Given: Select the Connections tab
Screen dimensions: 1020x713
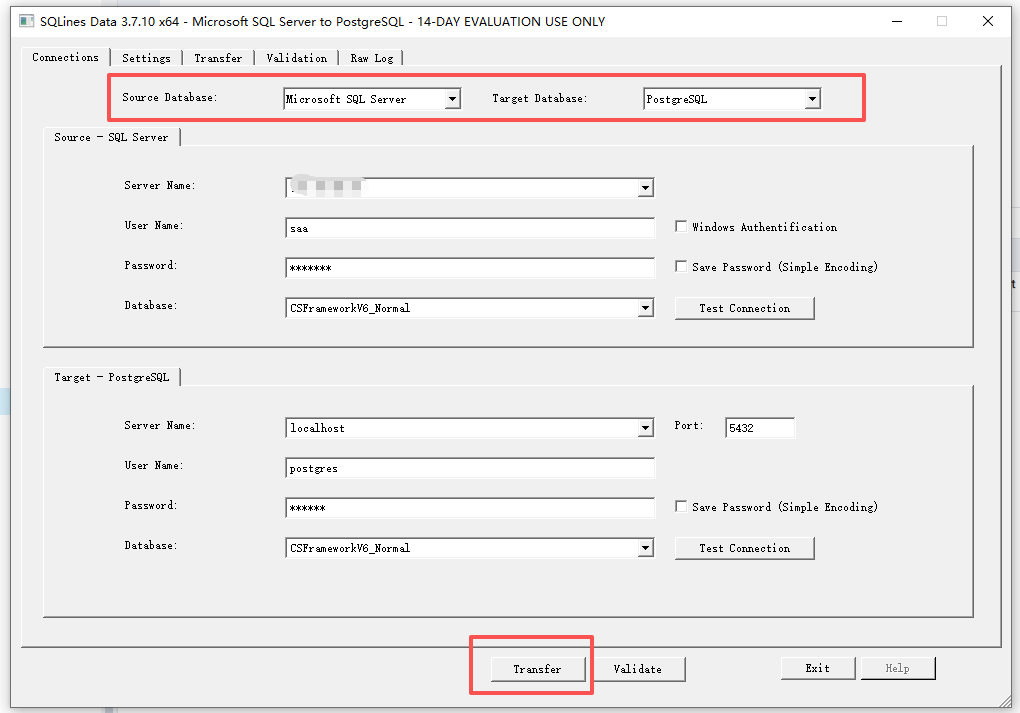Looking at the screenshot, I should tap(65, 57).
